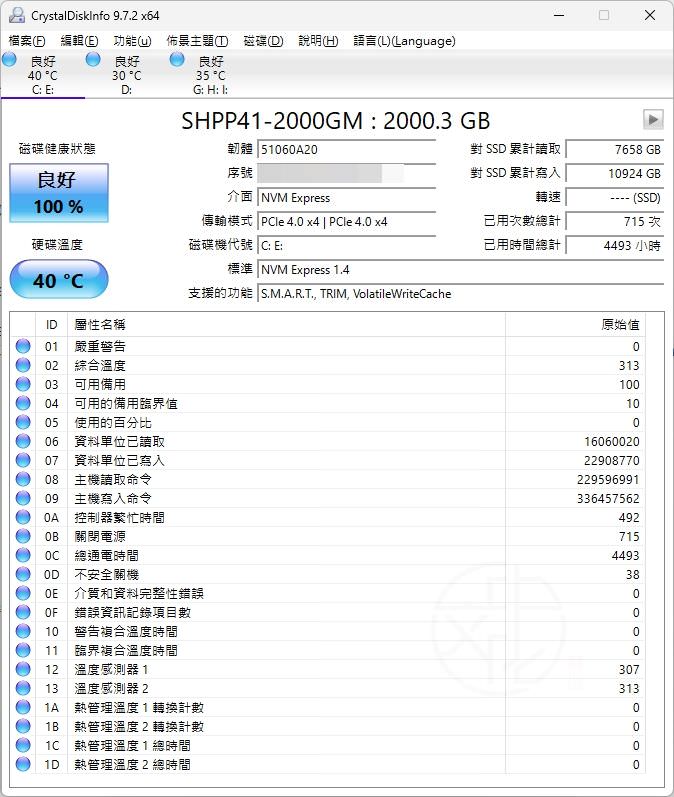Click the 介面 field showing NVM Express

(x=347, y=197)
